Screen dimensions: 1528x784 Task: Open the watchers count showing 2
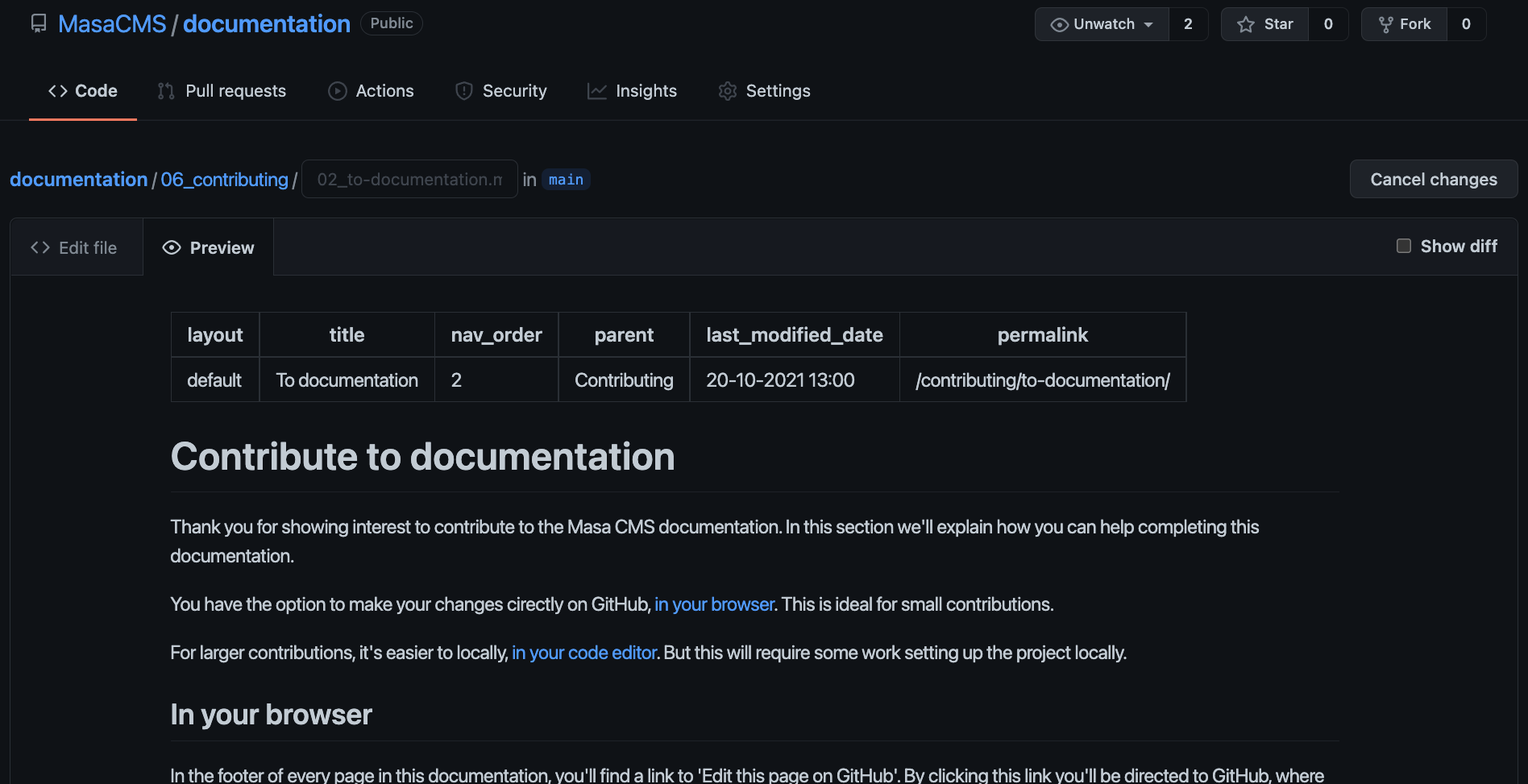[1188, 24]
